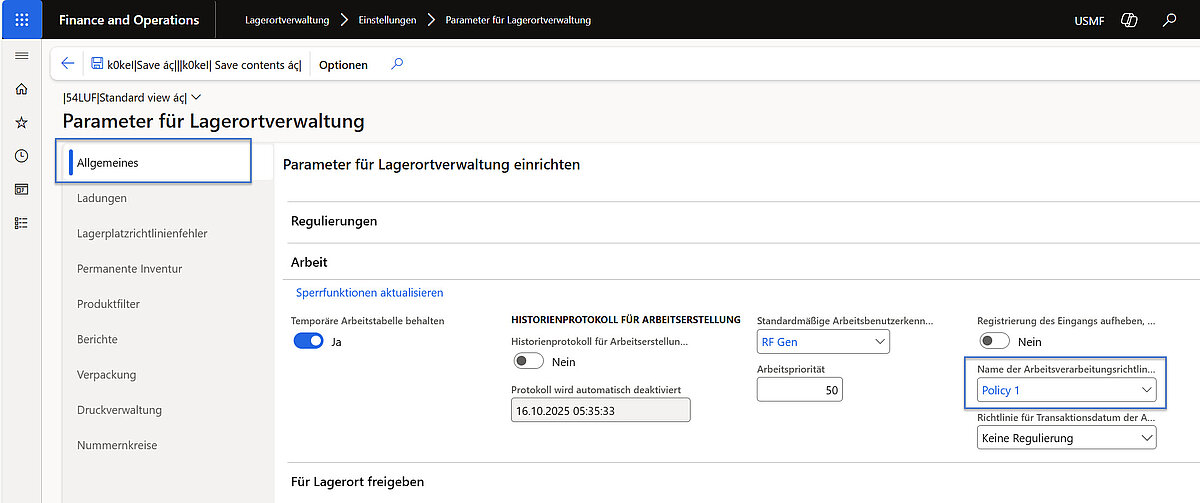1200x503 pixels.
Task: Toggle Registrierung des Eingangs aufheben switch
Action: click(994, 341)
